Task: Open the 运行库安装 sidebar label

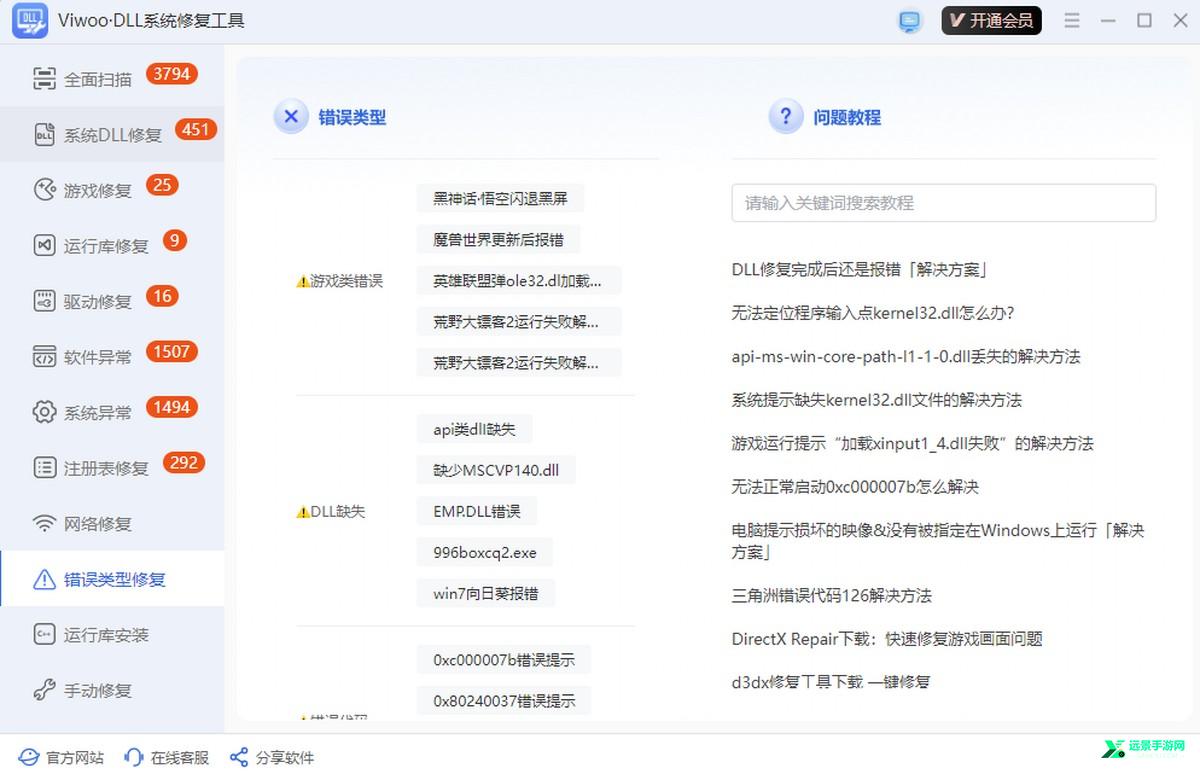Action: [x=106, y=635]
